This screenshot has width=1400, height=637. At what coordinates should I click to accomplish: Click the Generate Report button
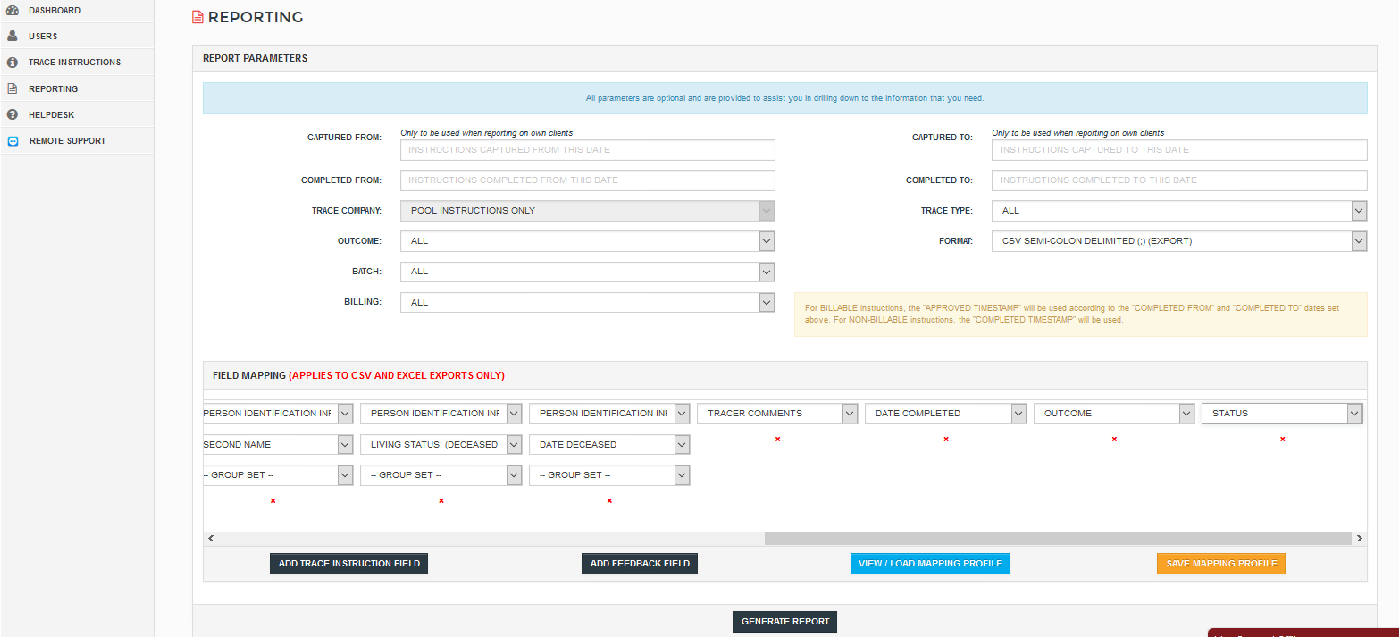[785, 621]
